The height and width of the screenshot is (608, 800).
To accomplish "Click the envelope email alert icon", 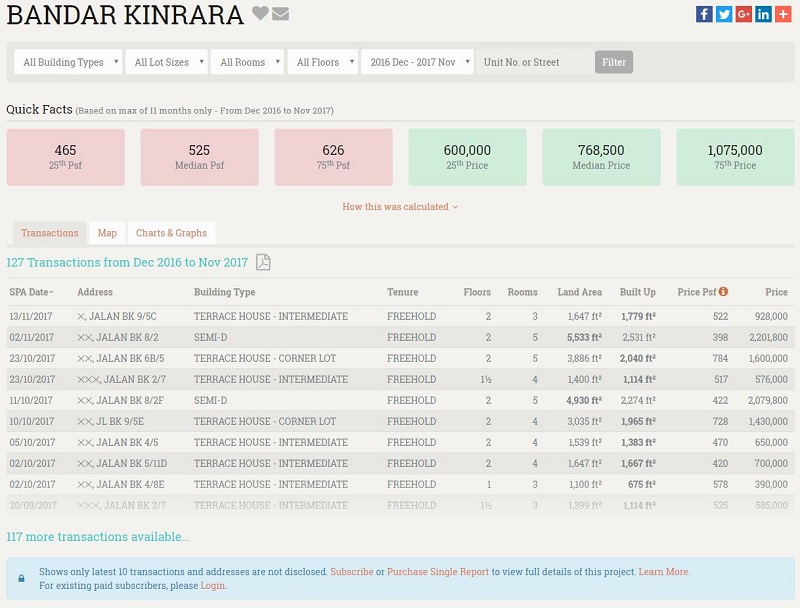I will tap(281, 14).
